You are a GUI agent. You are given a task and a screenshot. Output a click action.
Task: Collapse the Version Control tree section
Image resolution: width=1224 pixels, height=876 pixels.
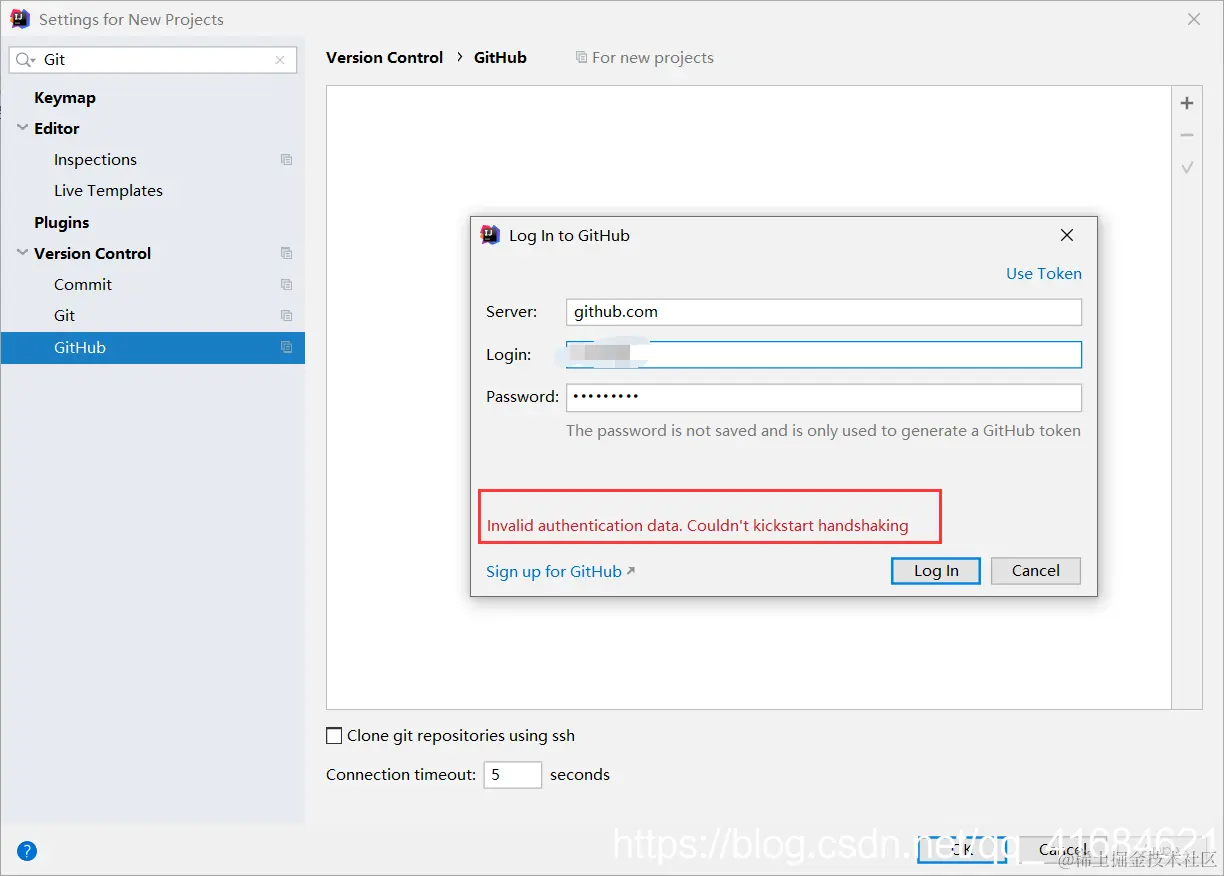pyautogui.click(x=22, y=253)
